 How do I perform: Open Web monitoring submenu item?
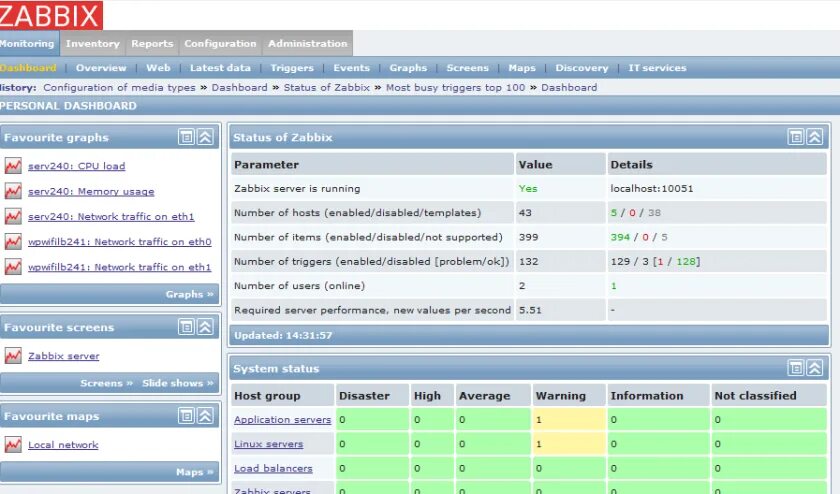pos(158,68)
